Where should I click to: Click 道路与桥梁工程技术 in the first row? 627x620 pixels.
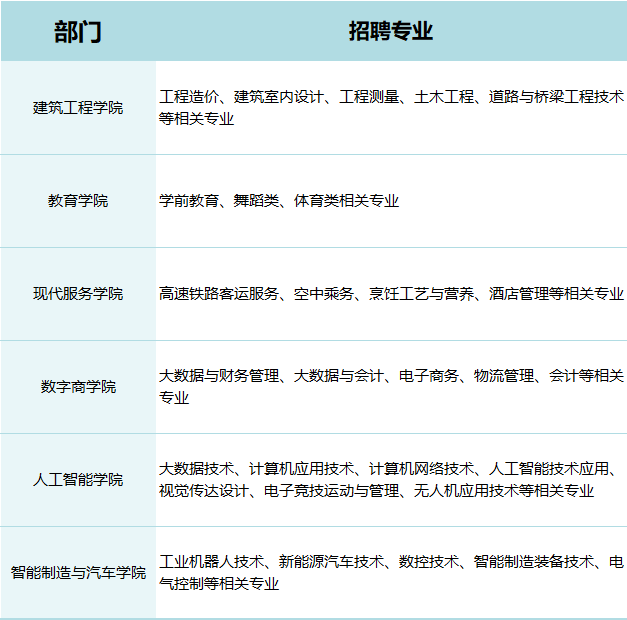(556, 98)
